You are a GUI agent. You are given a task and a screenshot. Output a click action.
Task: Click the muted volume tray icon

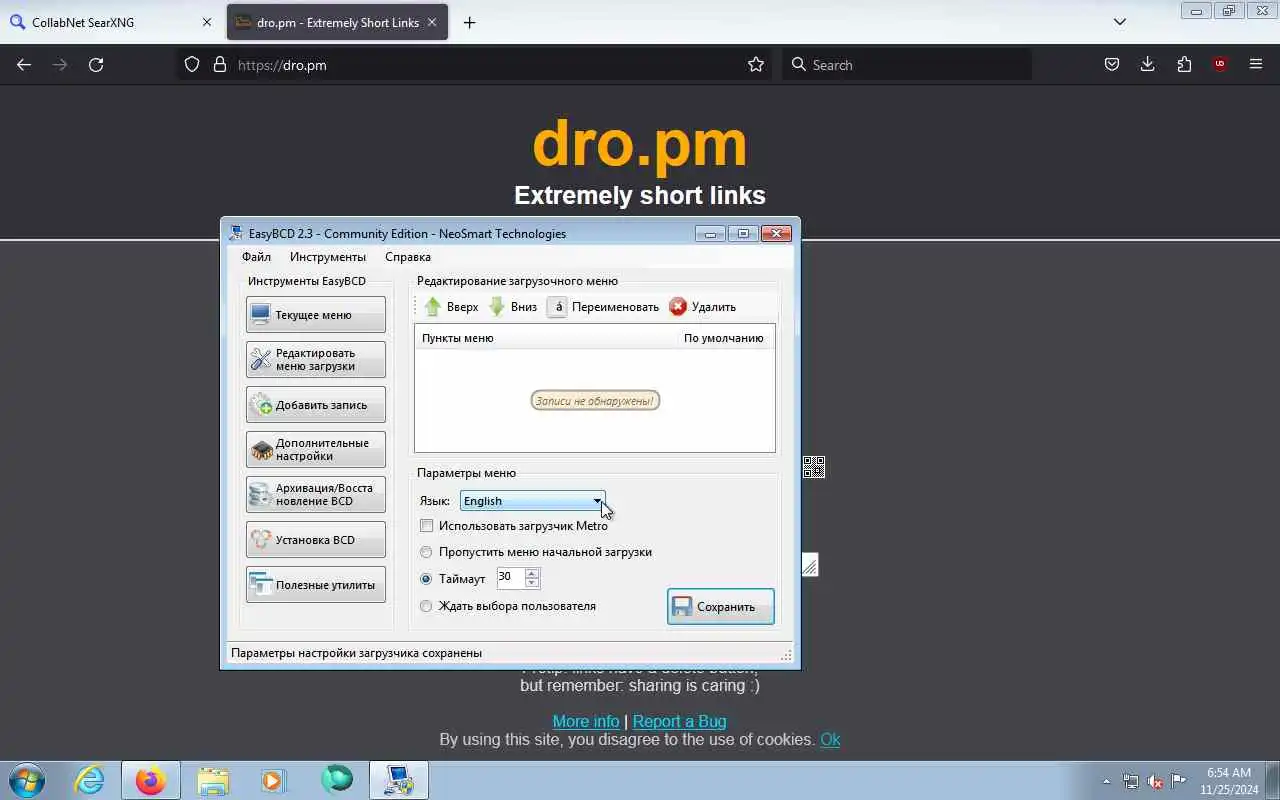click(1155, 781)
